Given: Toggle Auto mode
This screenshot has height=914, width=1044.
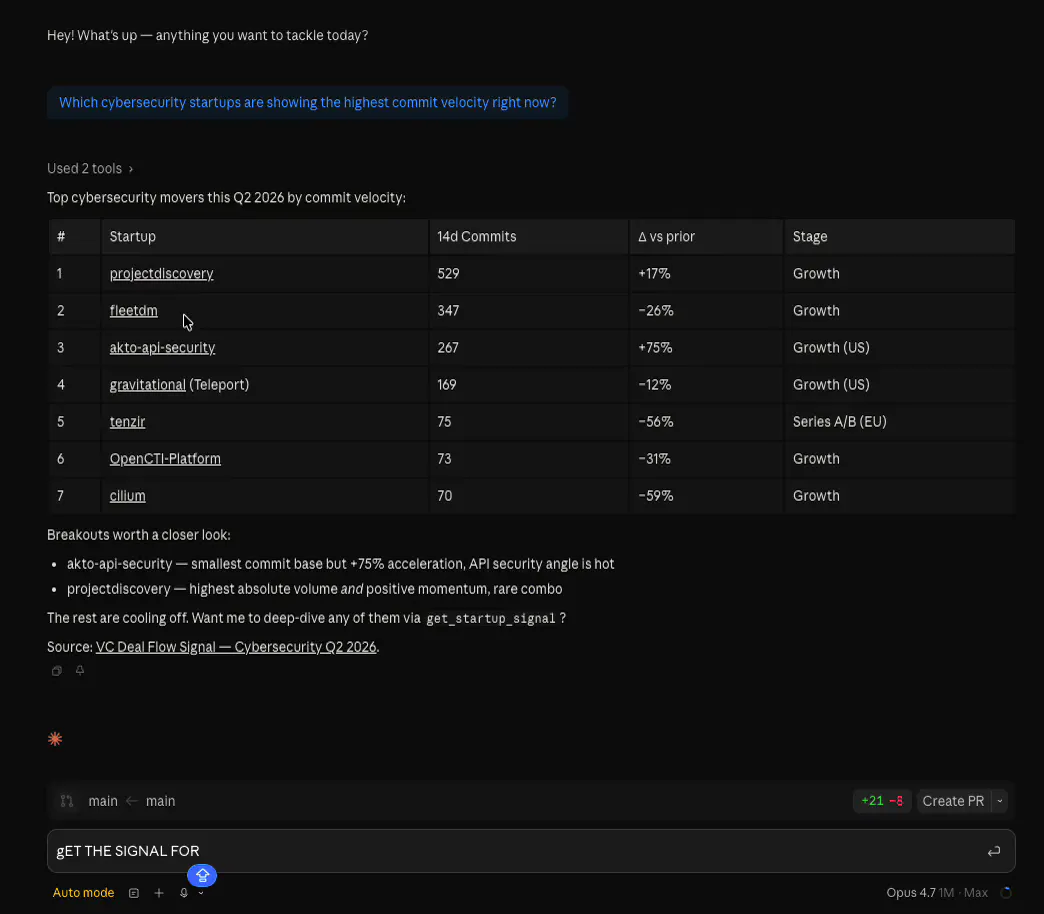Looking at the screenshot, I should click(x=83, y=893).
